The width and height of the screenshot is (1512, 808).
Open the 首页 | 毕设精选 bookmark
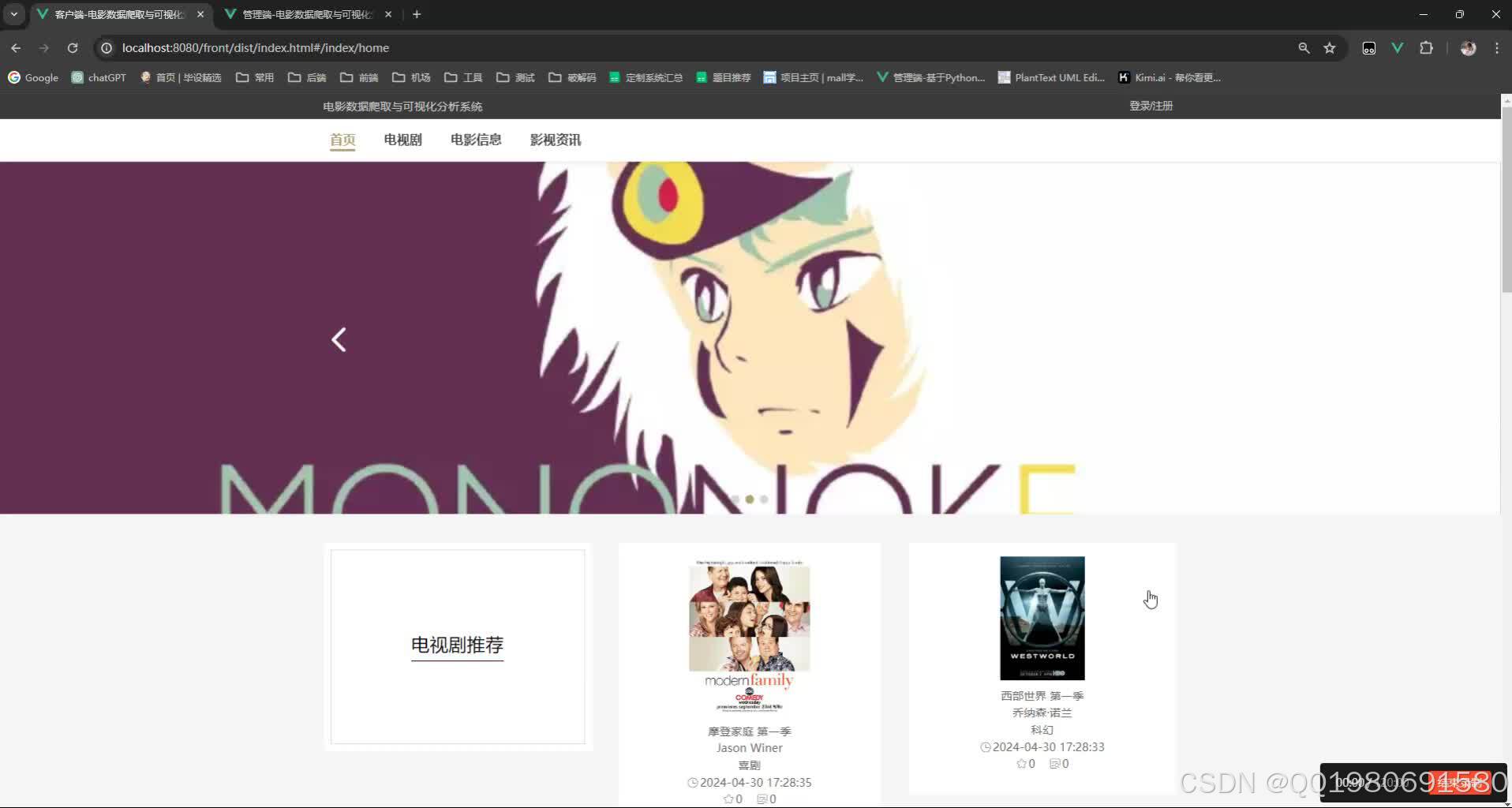tap(181, 77)
